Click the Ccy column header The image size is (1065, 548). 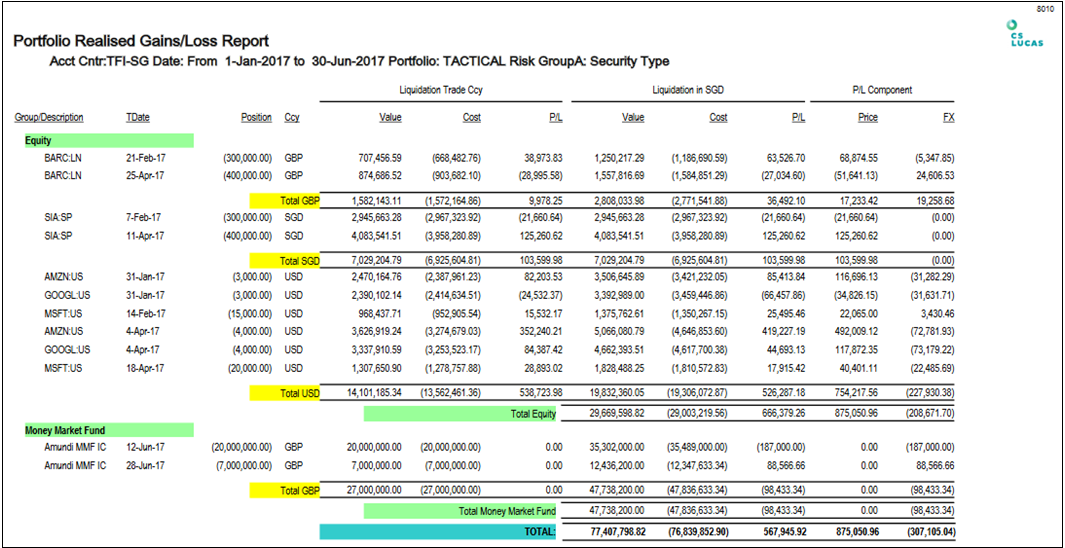293,117
